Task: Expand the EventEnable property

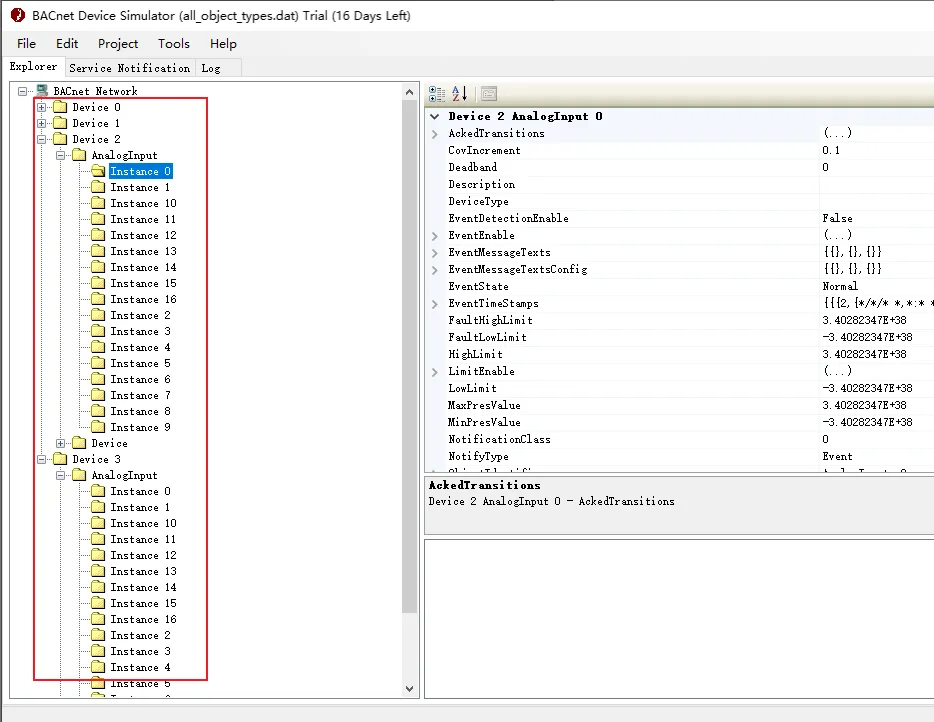Action: (435, 236)
